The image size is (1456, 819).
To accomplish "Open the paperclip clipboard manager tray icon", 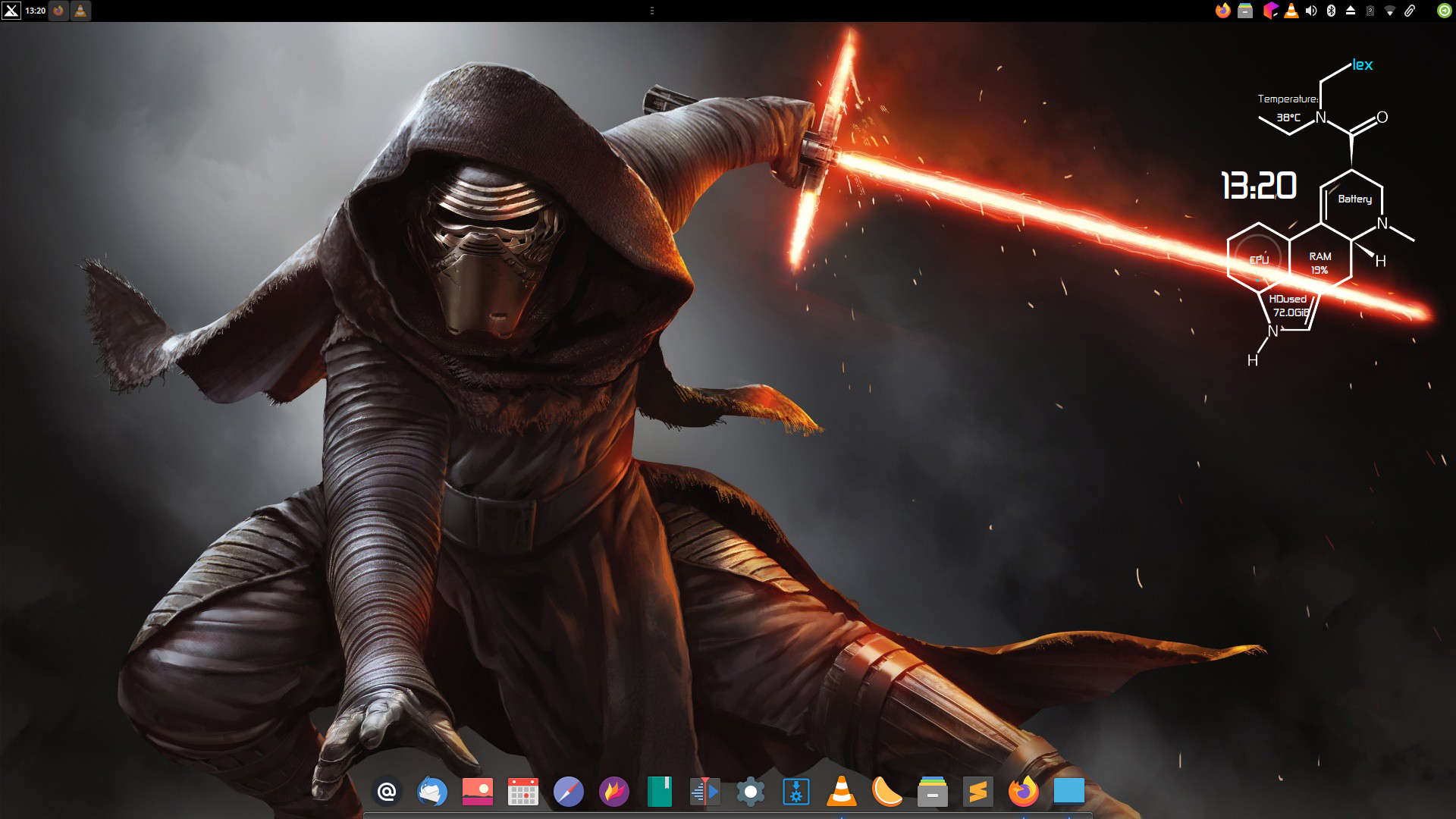I will click(1410, 11).
